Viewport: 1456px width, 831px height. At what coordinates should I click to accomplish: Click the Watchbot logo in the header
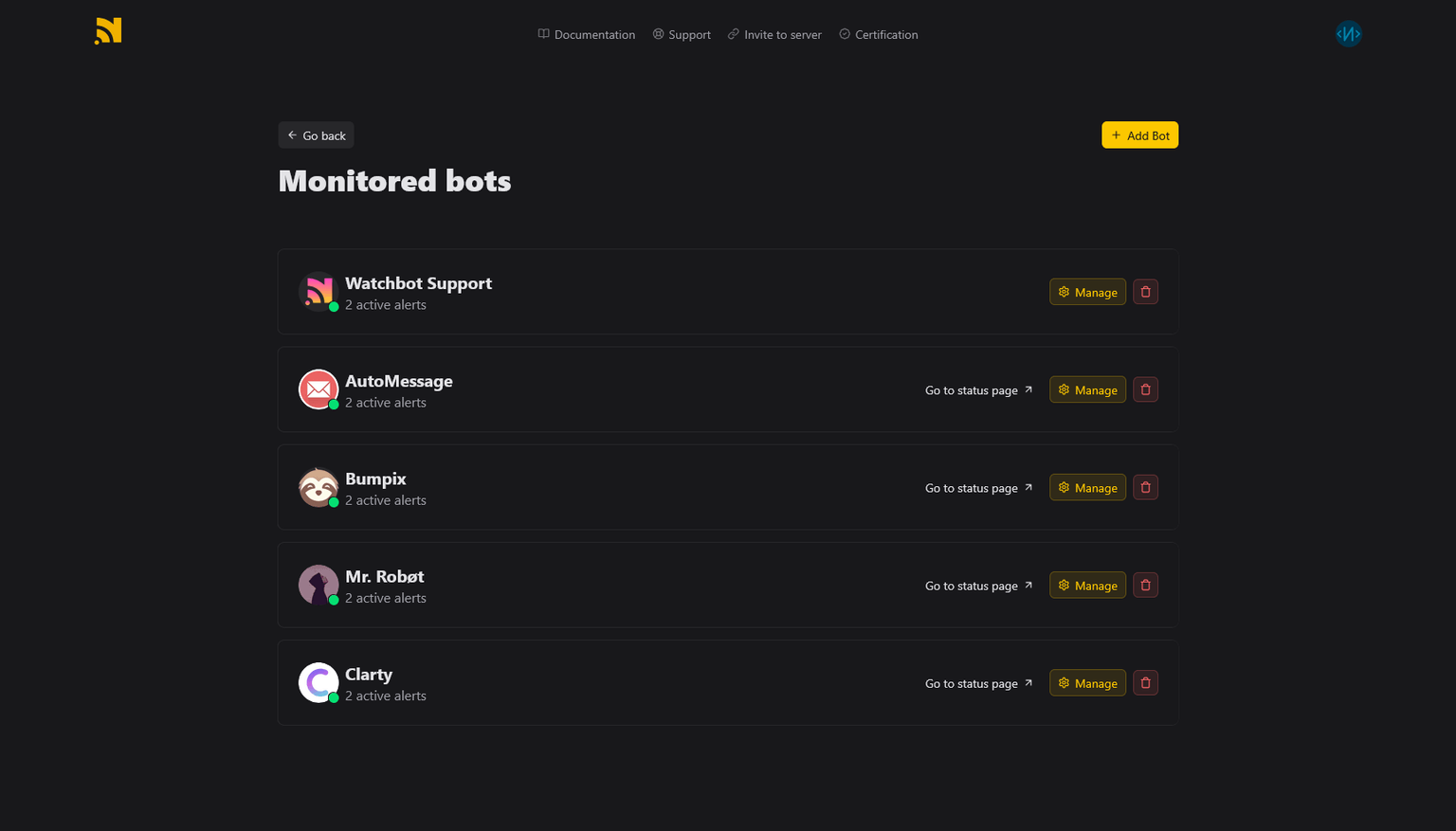point(108,31)
